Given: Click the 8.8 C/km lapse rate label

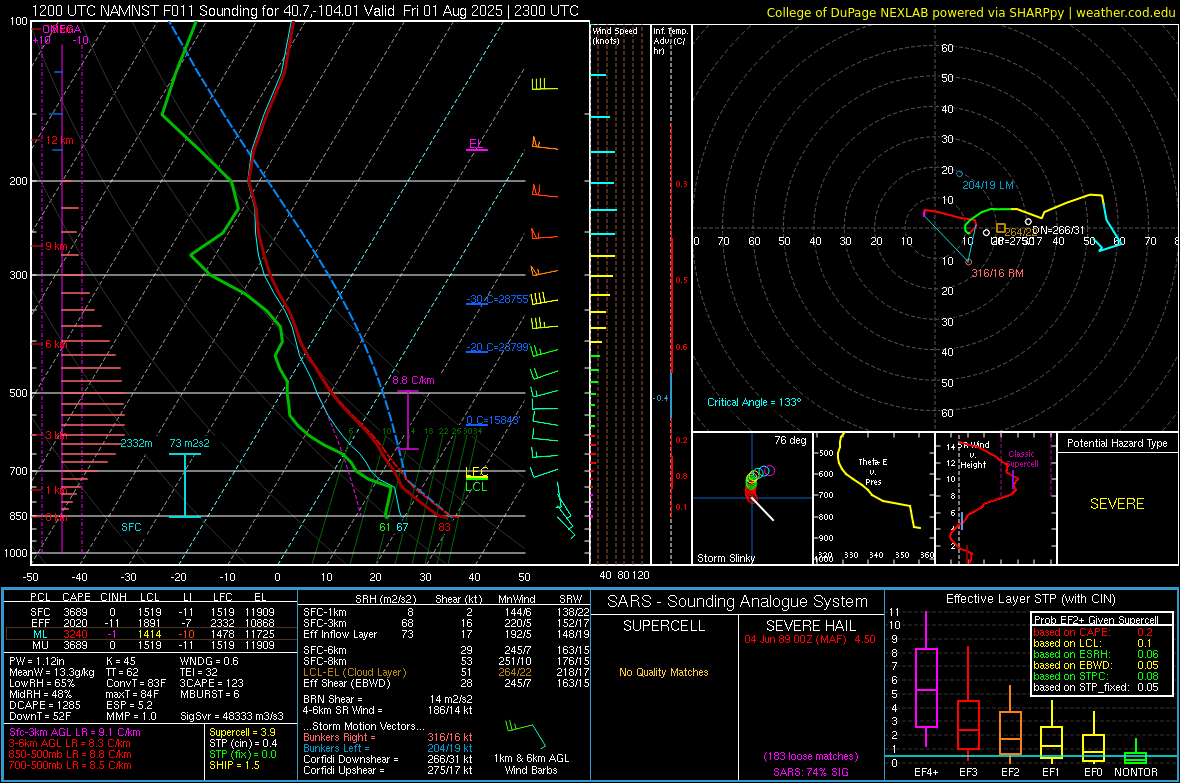Looking at the screenshot, I should click(x=413, y=380).
